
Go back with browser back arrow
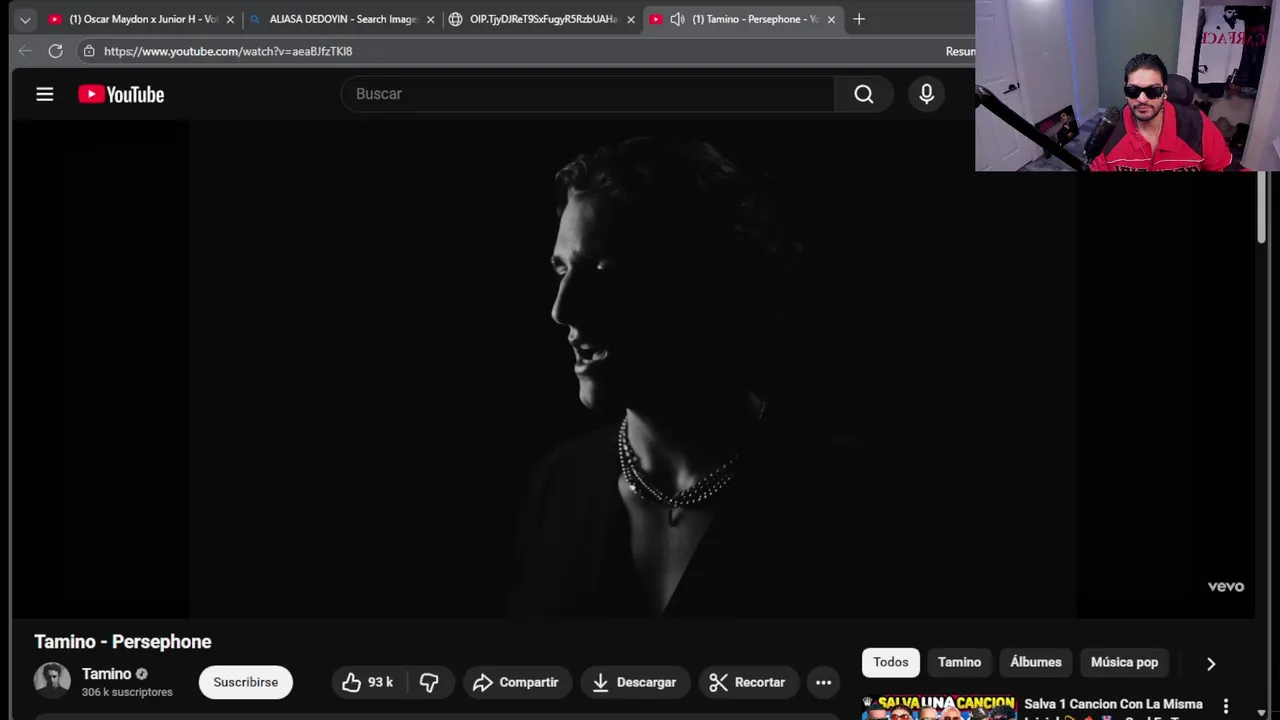tap(25, 51)
